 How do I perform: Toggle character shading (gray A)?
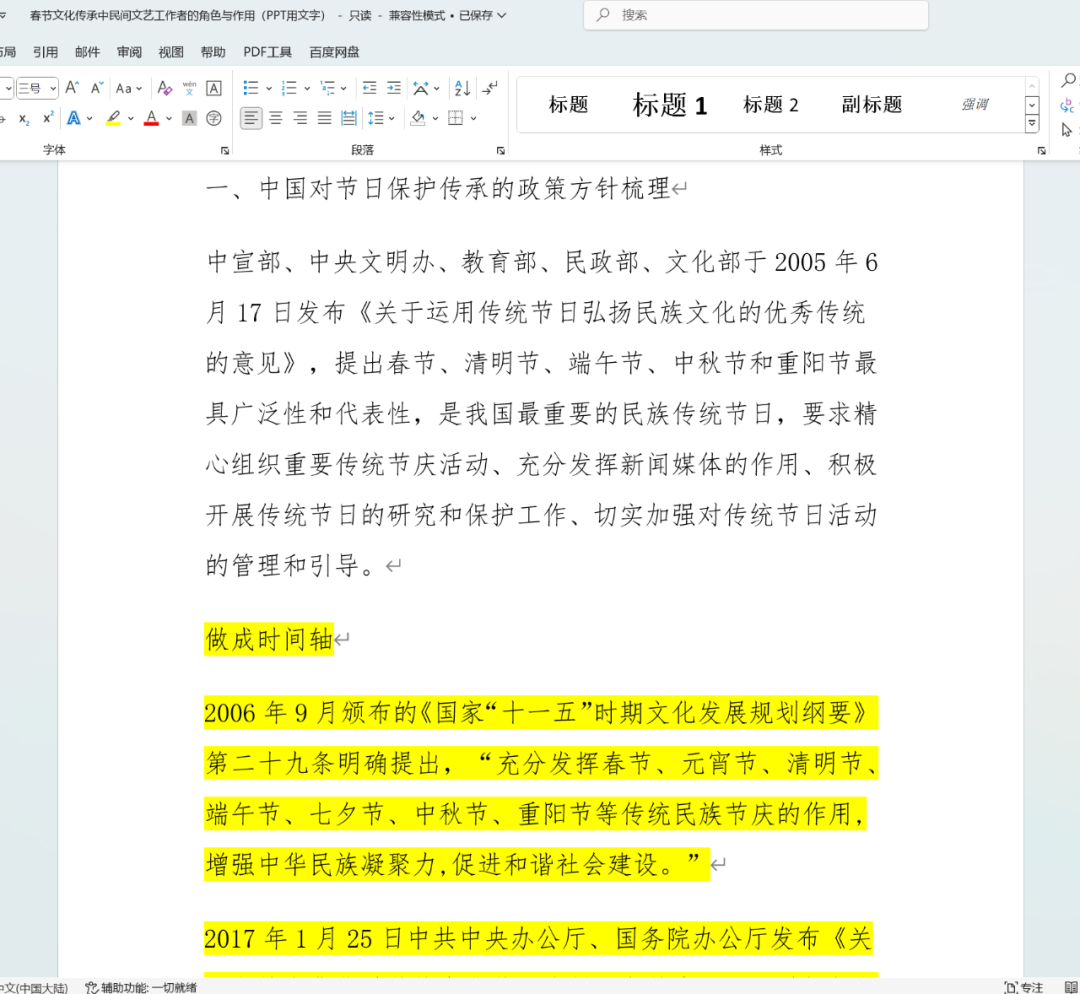click(x=189, y=118)
